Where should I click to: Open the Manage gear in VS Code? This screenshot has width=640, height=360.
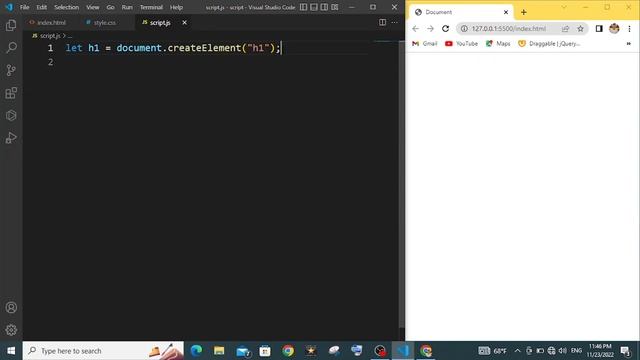point(11,330)
